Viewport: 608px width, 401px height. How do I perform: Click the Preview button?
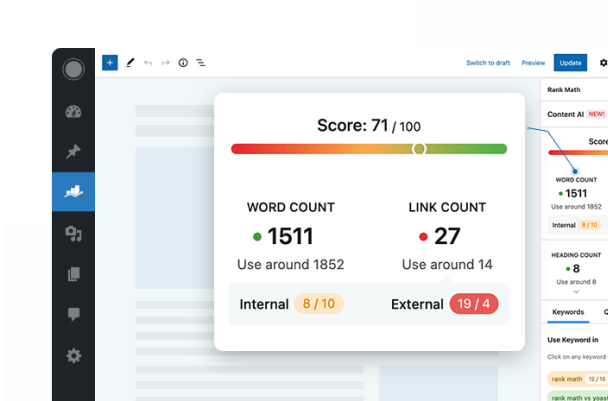(533, 63)
